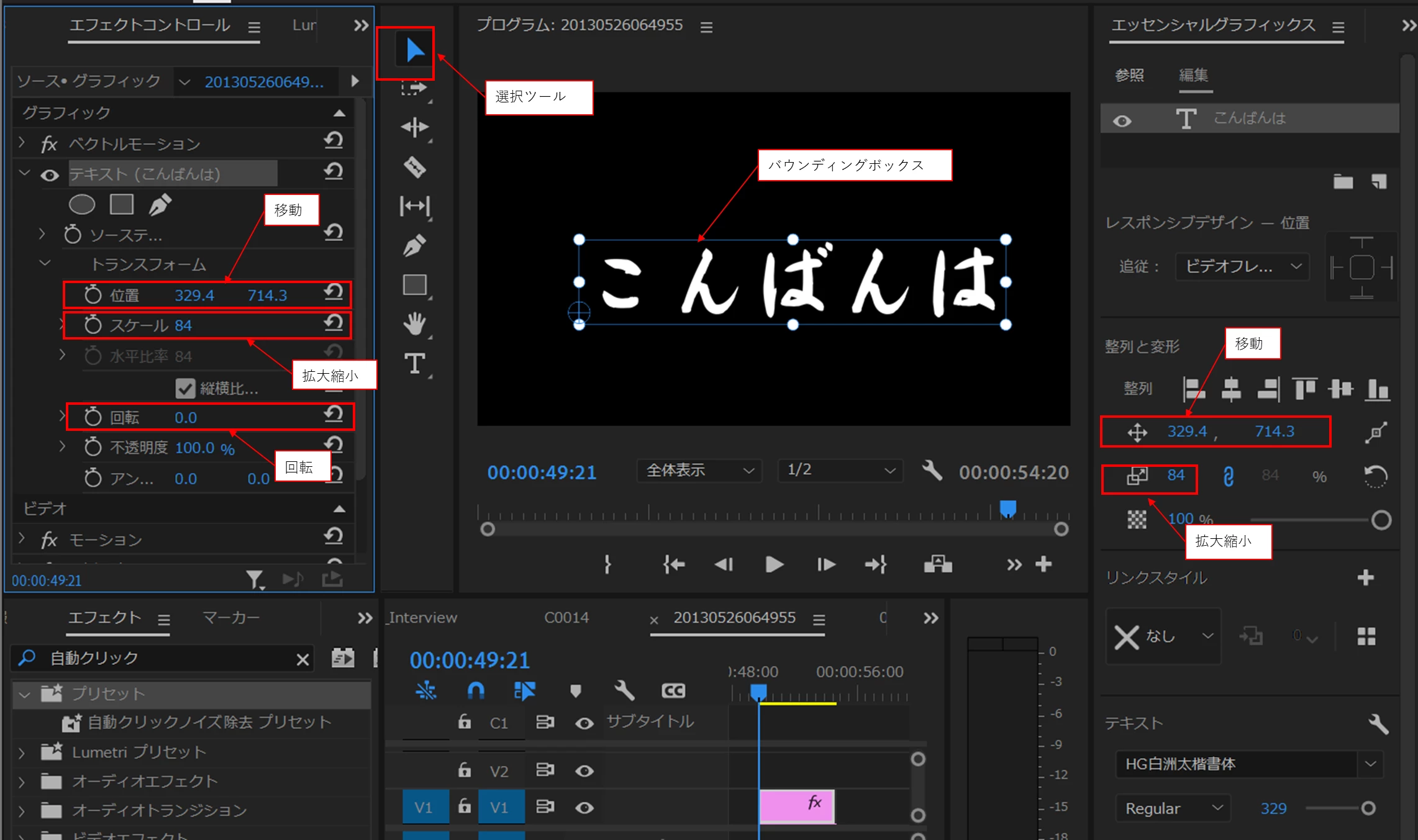Select the Type tool
The height and width of the screenshot is (840, 1418).
tap(414, 364)
